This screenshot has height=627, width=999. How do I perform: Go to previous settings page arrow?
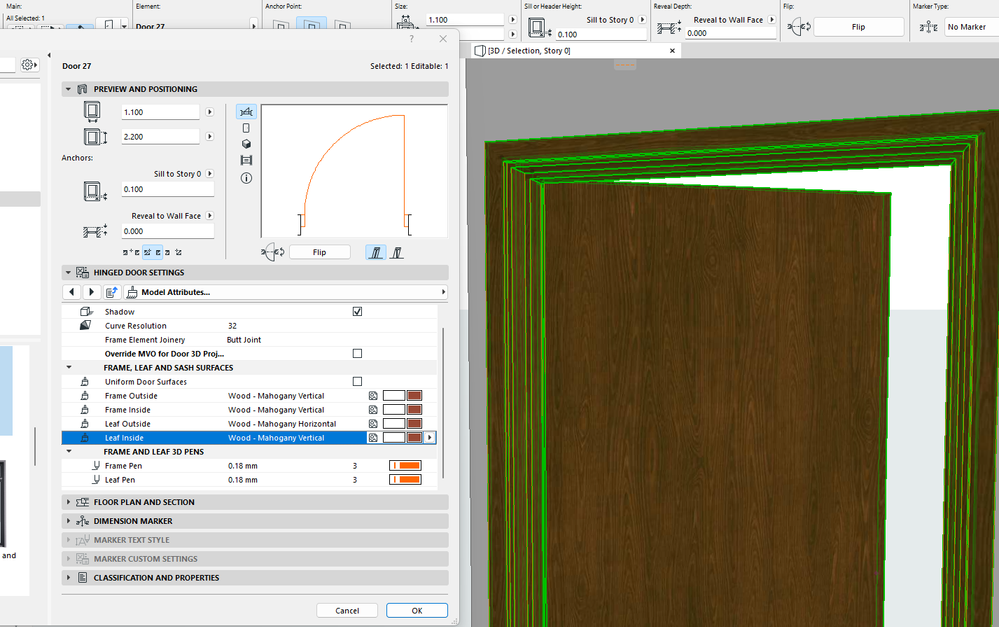point(72,292)
